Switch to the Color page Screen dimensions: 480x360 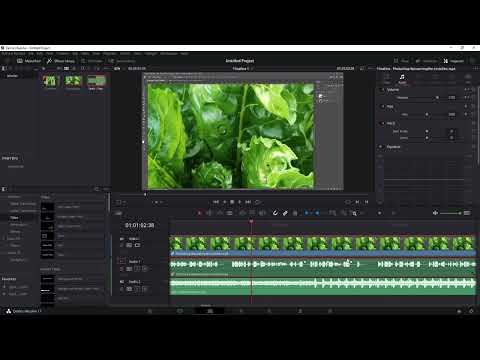tap(269, 311)
